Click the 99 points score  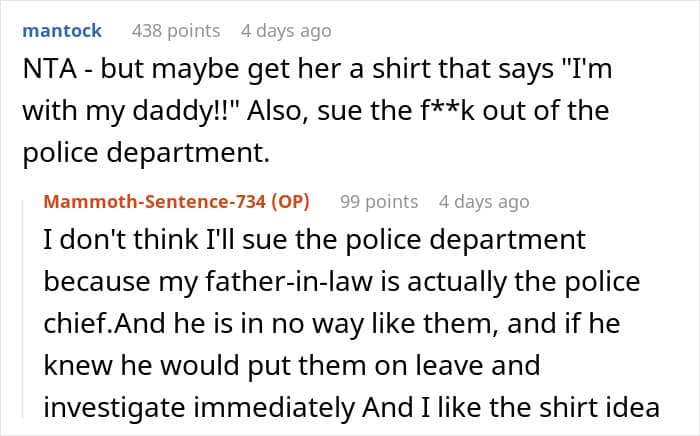379,201
